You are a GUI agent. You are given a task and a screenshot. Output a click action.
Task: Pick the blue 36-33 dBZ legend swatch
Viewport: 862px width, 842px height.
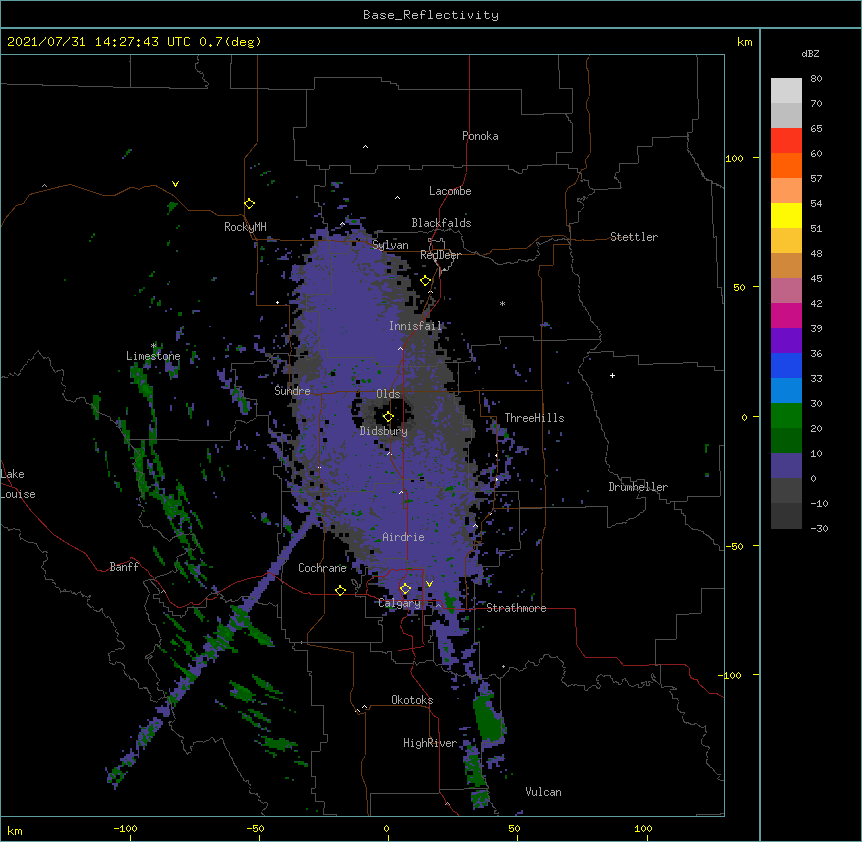786,365
